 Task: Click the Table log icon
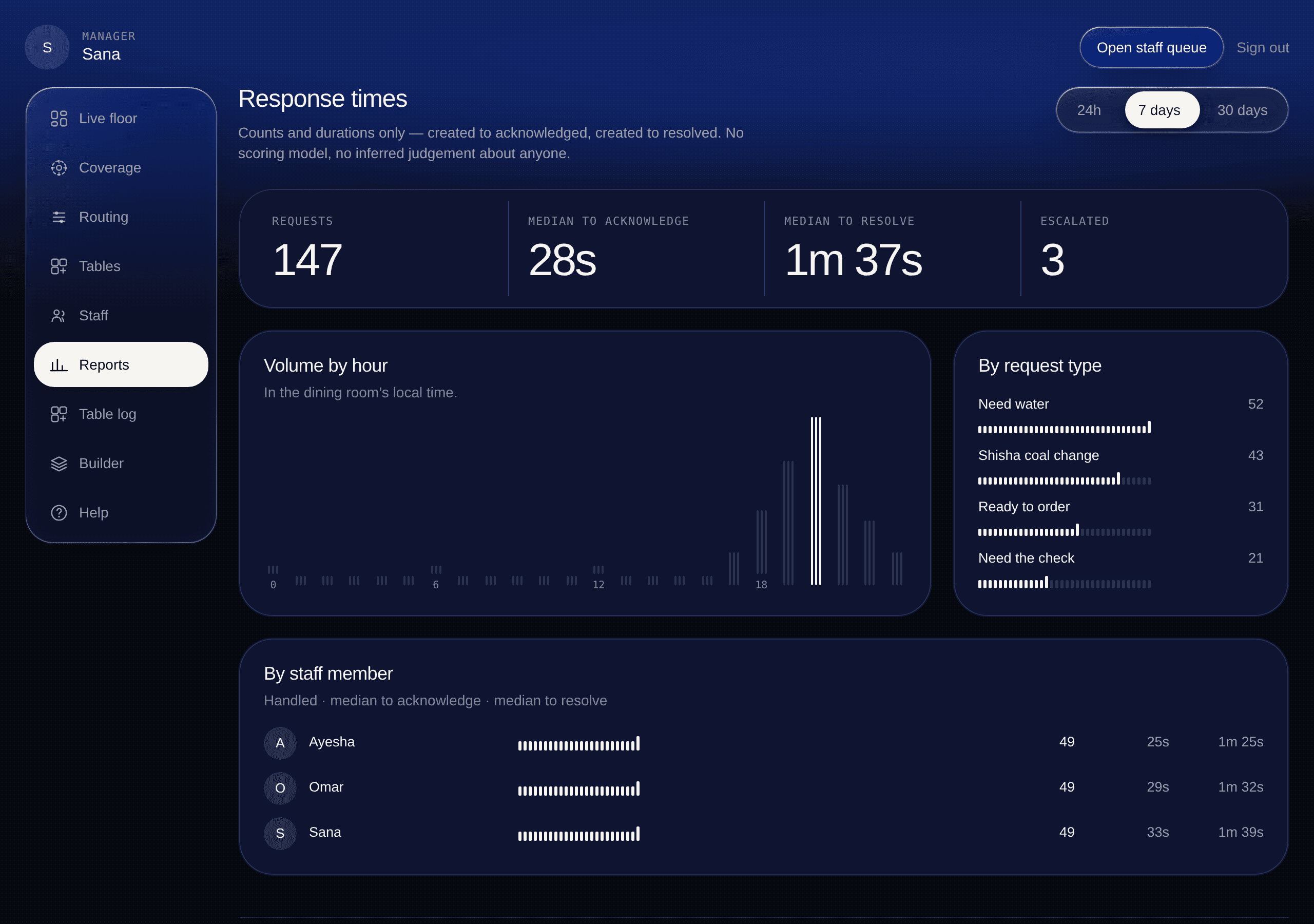pyautogui.click(x=59, y=414)
